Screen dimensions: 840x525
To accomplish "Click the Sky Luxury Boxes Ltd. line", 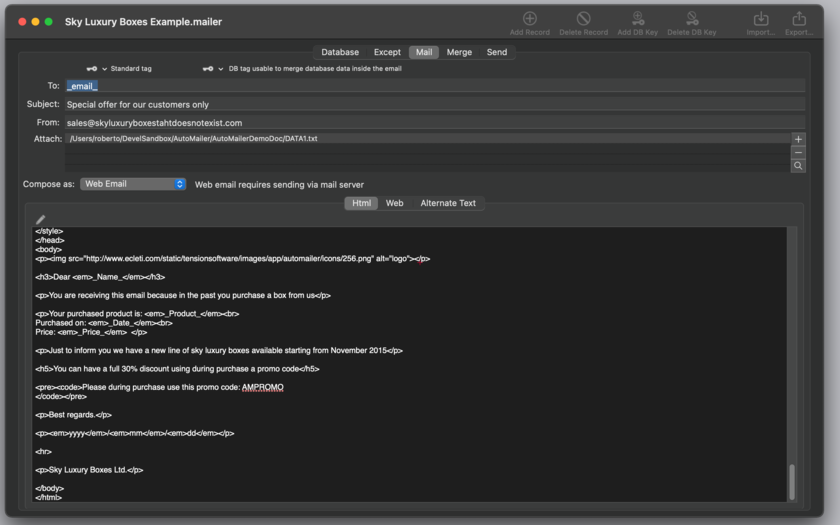I will click(x=89, y=470).
